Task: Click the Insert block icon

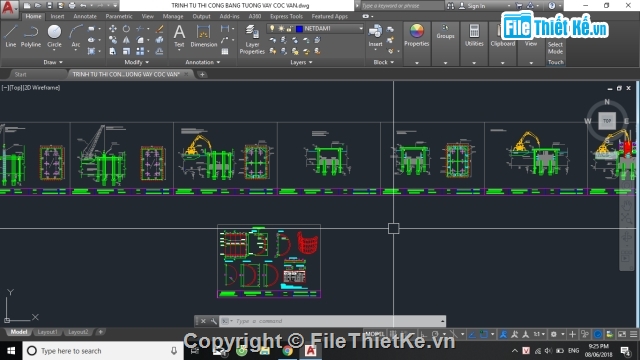Action: [x=375, y=36]
